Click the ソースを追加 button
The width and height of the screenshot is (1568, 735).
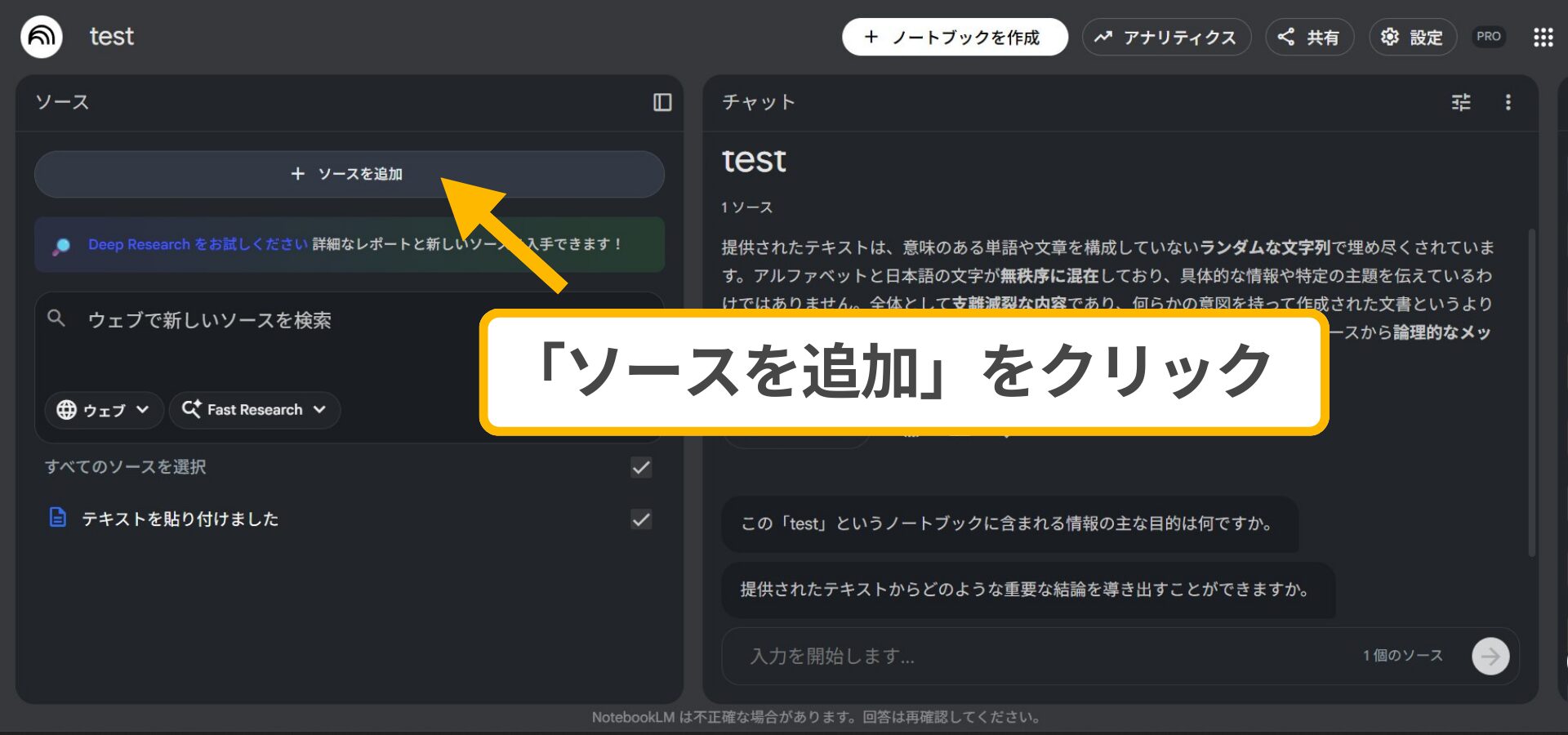(349, 174)
